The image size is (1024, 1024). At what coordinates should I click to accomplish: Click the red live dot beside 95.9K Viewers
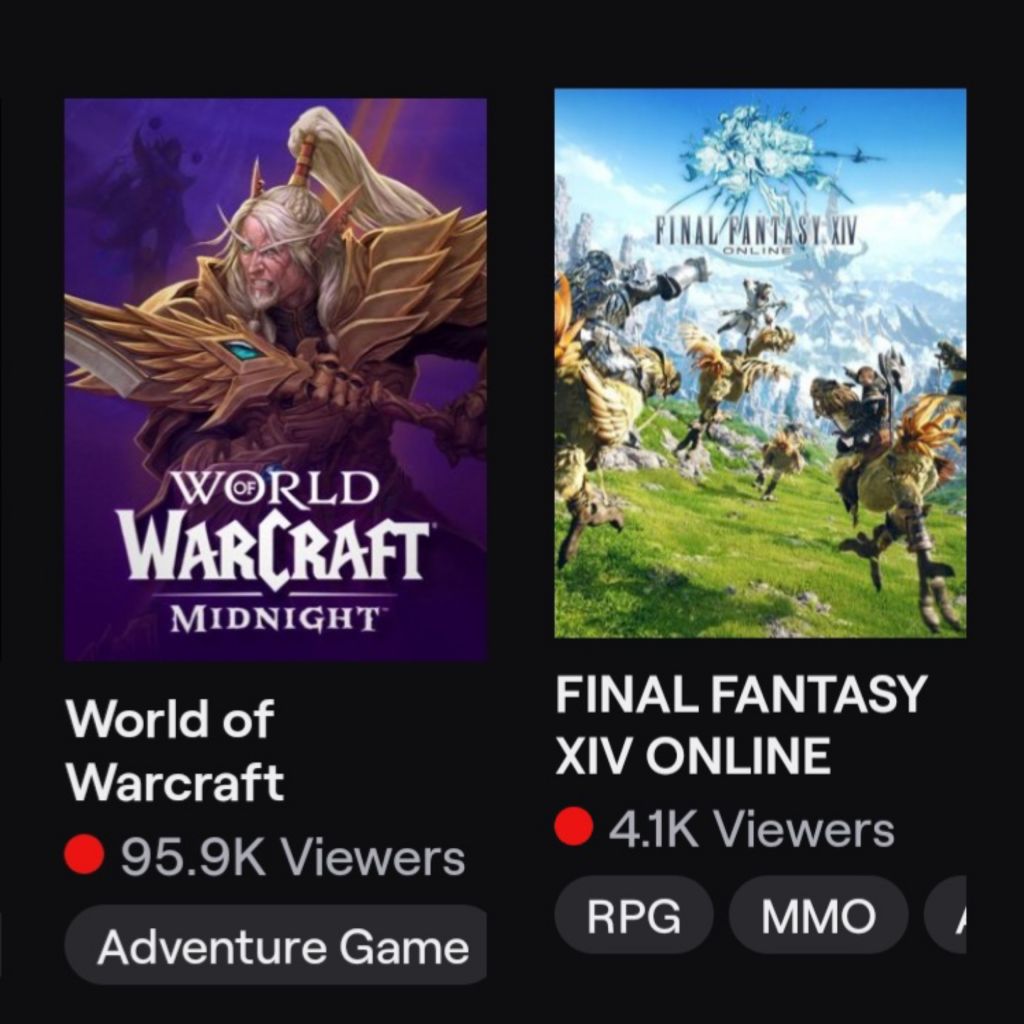click(84, 857)
